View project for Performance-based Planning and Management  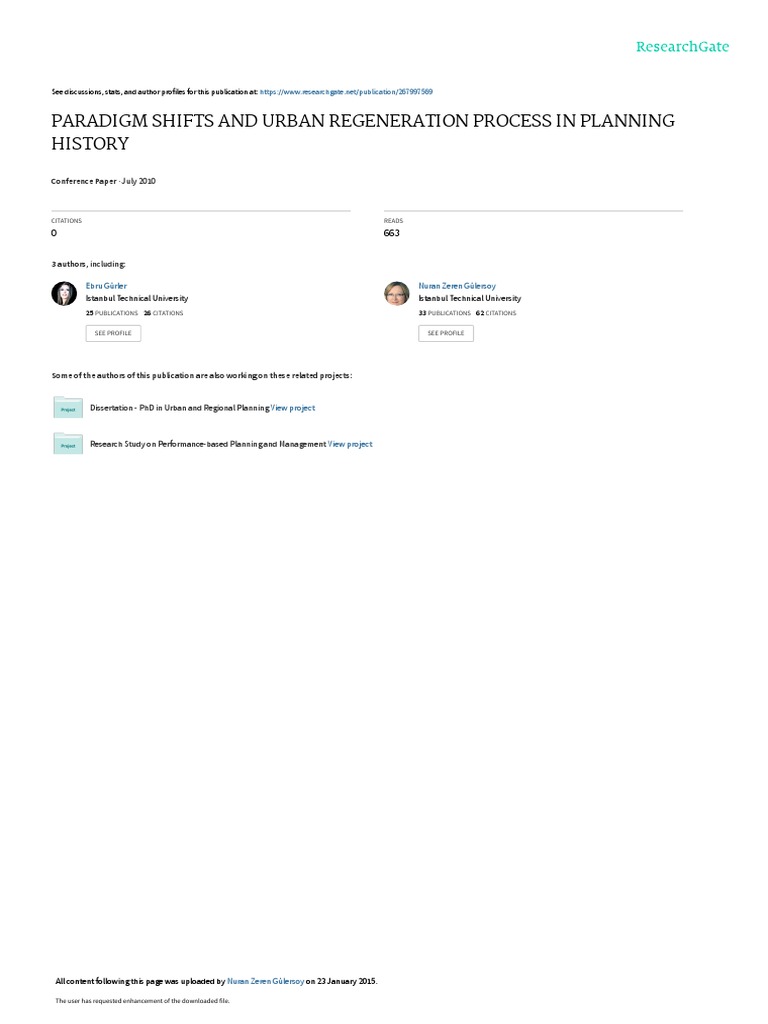[350, 444]
